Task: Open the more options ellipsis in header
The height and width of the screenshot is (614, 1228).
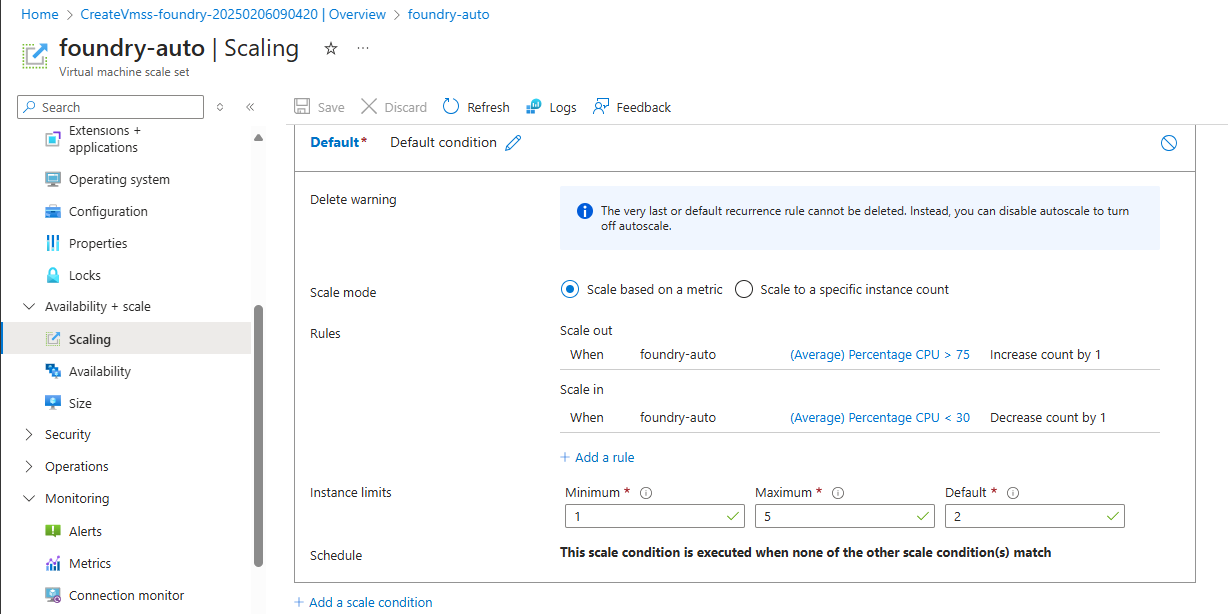Action: (362, 48)
